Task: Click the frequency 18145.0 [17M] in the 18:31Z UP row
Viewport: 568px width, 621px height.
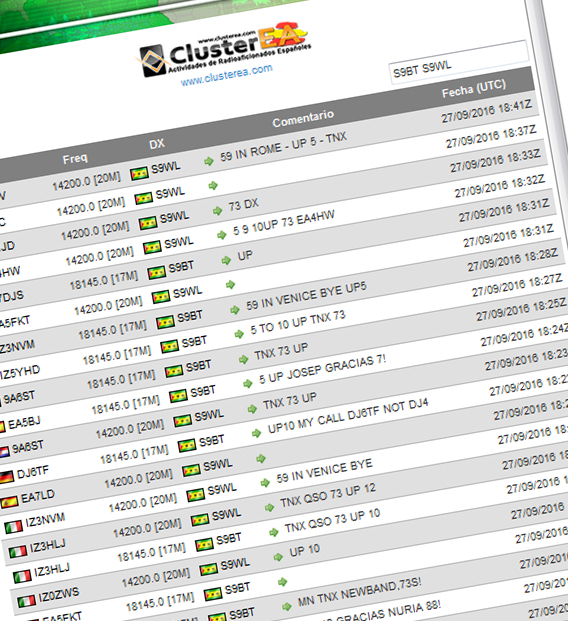Action: [104, 280]
